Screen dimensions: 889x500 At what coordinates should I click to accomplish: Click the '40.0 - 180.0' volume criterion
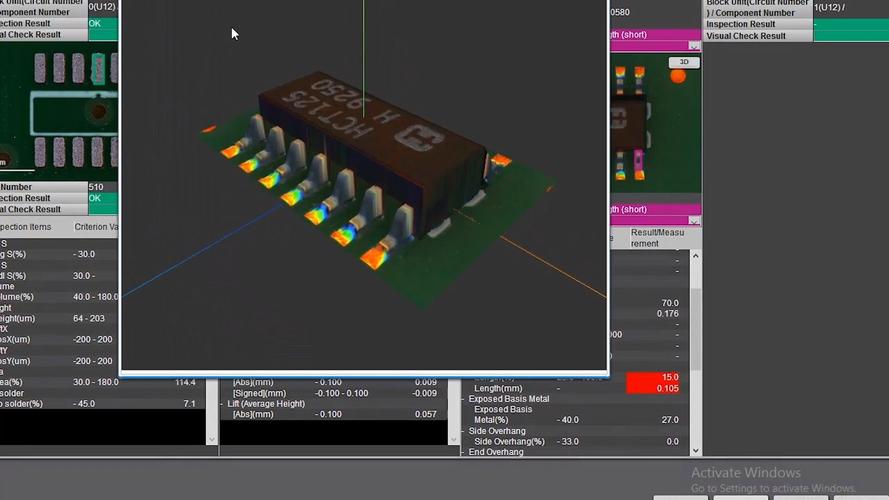point(95,297)
